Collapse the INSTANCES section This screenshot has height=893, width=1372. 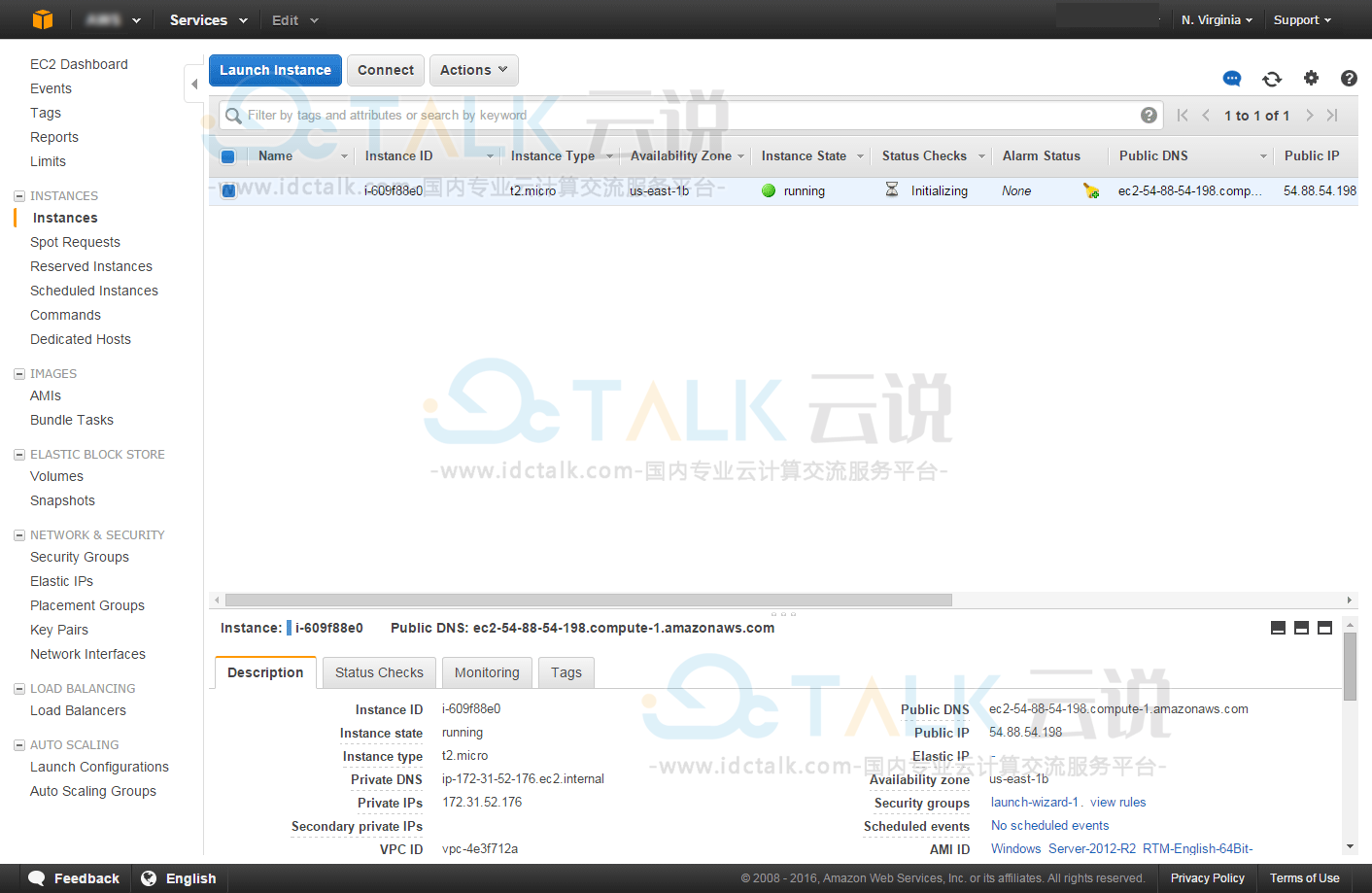(x=19, y=196)
